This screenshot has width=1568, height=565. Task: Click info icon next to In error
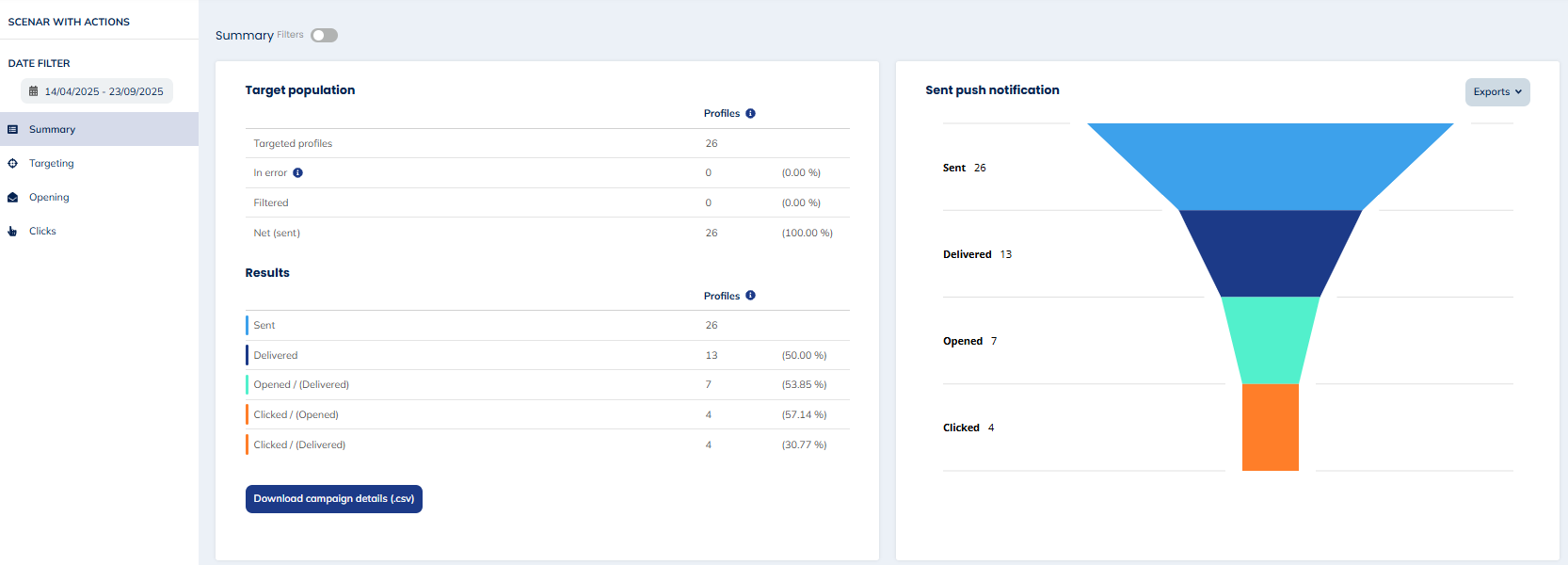pyautogui.click(x=297, y=173)
